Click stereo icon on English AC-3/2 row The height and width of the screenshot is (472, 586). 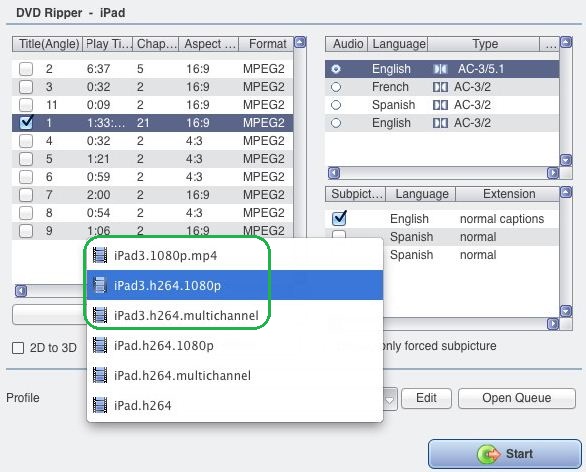(x=440, y=123)
